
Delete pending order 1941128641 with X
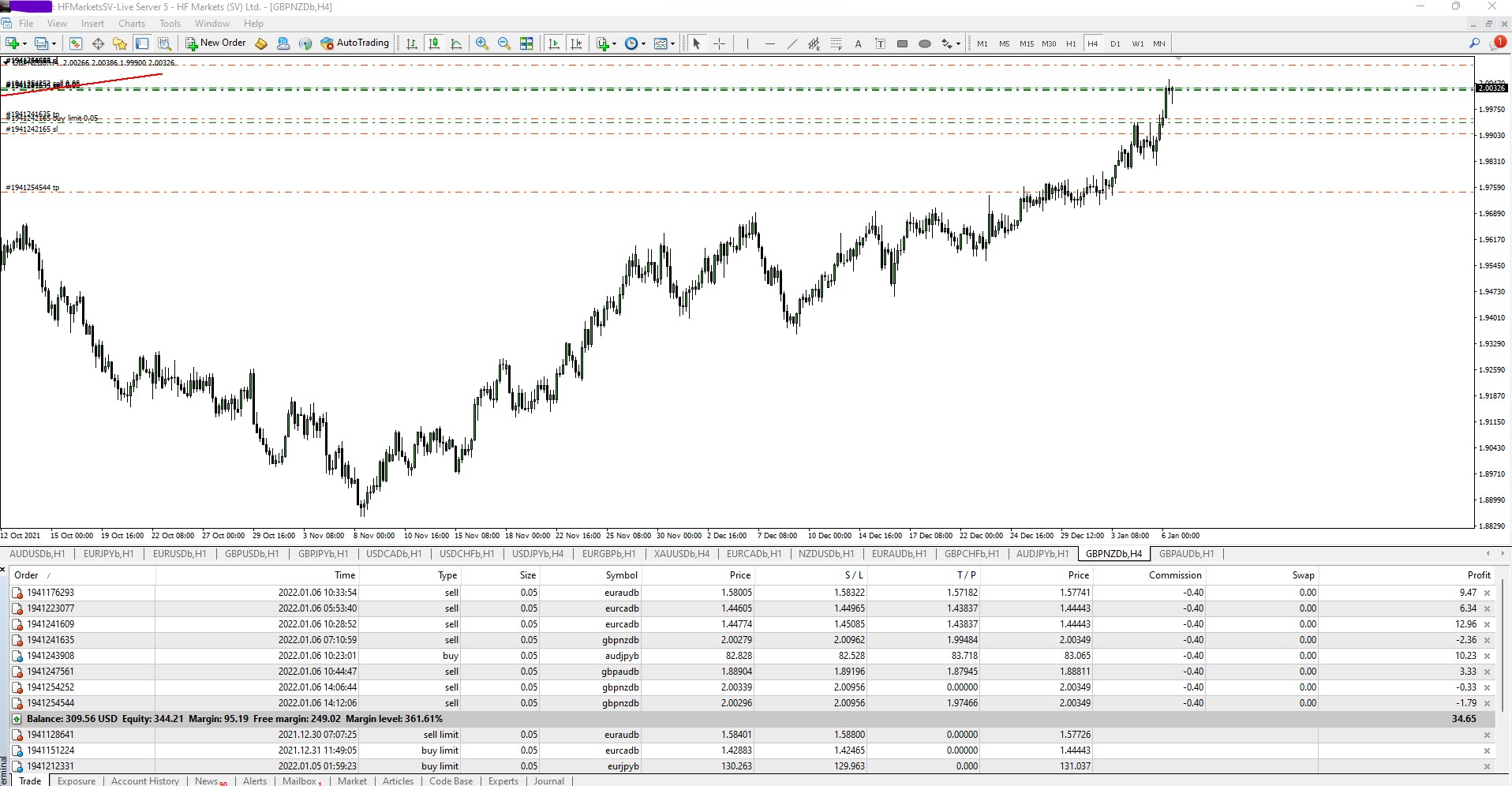1488,735
